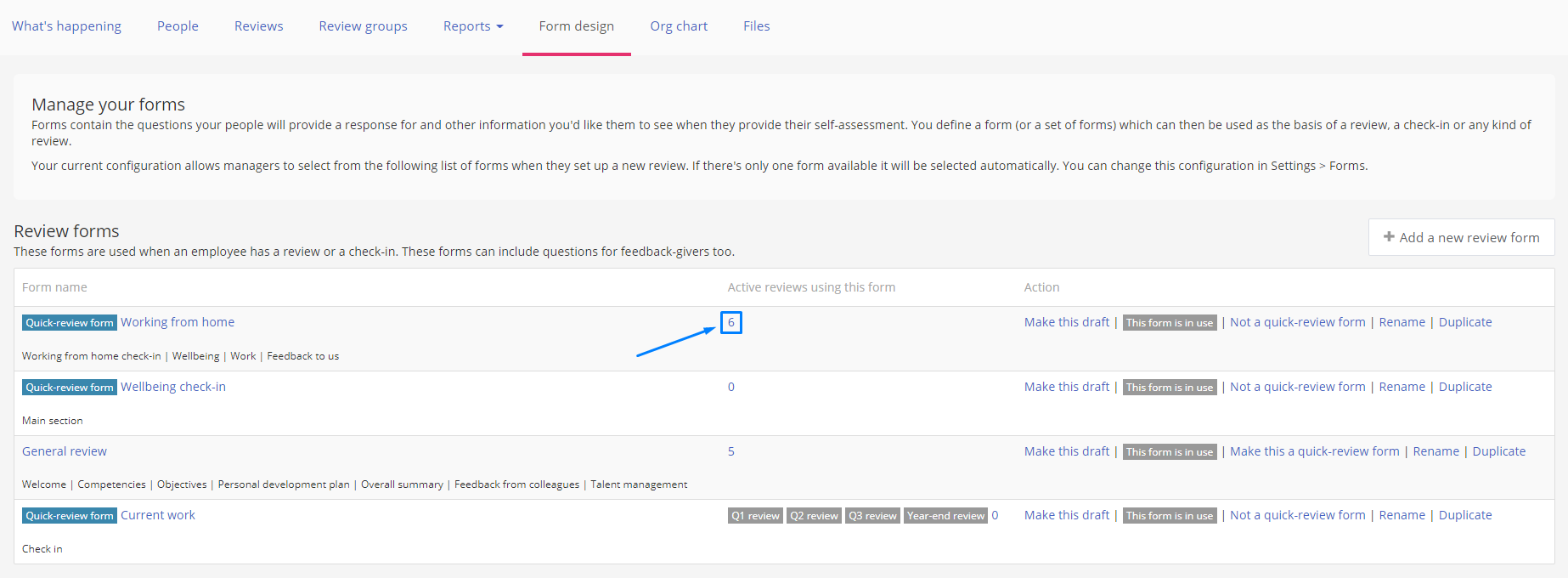Rename the Current work form
1568x578 pixels.
click(x=1402, y=515)
